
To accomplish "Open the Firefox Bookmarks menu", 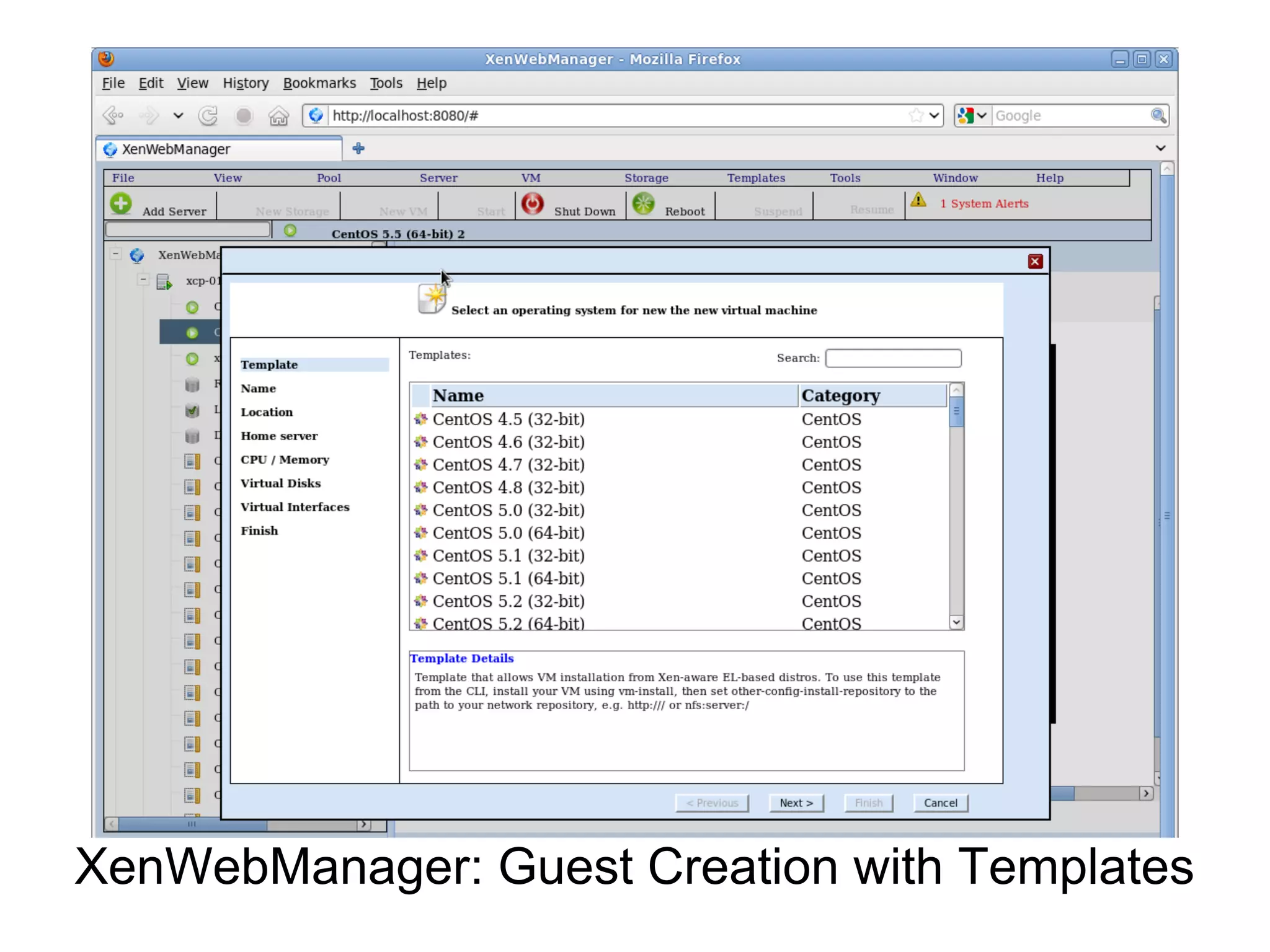I will 319,83.
